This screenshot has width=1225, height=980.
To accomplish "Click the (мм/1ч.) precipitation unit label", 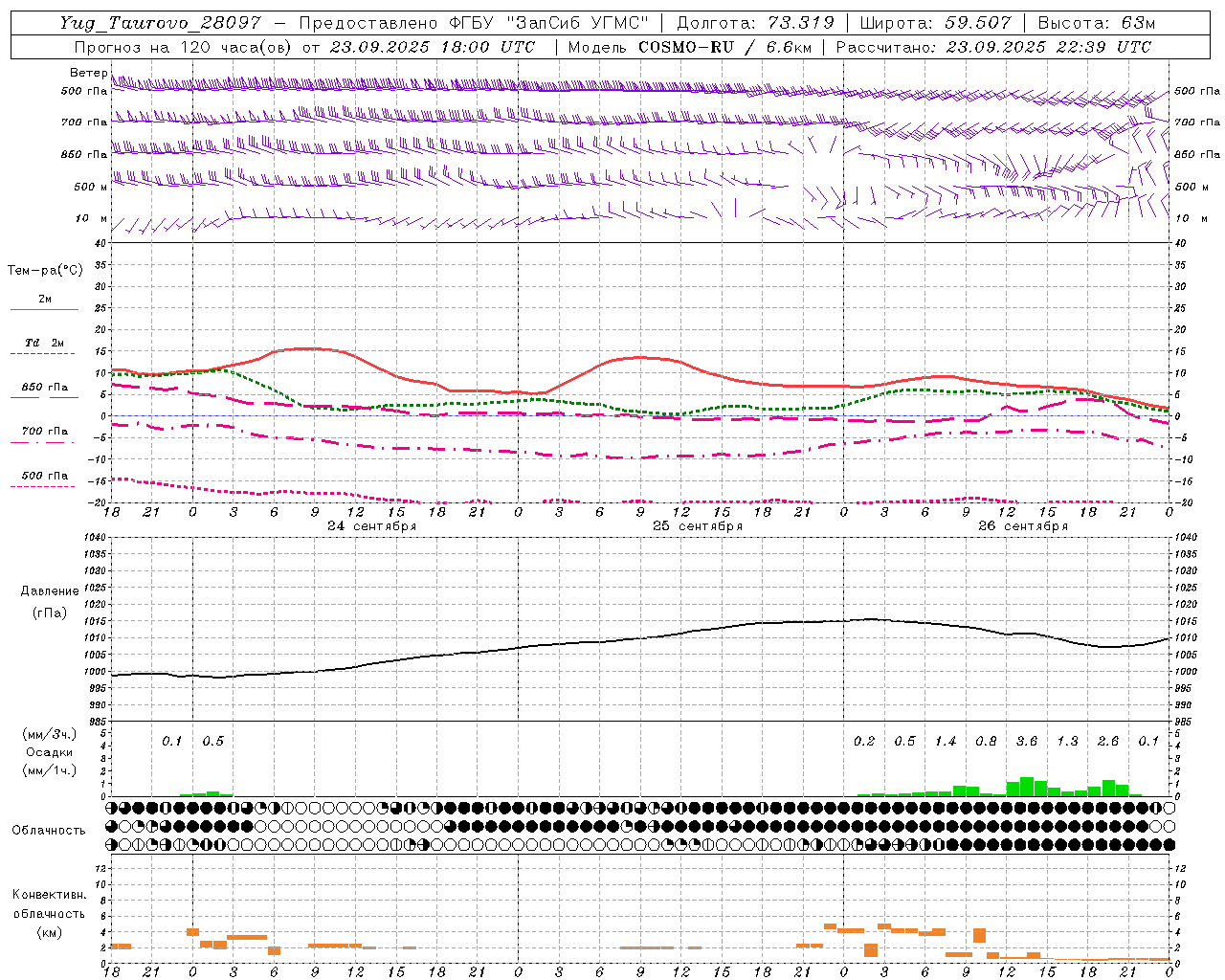I will (x=50, y=770).
